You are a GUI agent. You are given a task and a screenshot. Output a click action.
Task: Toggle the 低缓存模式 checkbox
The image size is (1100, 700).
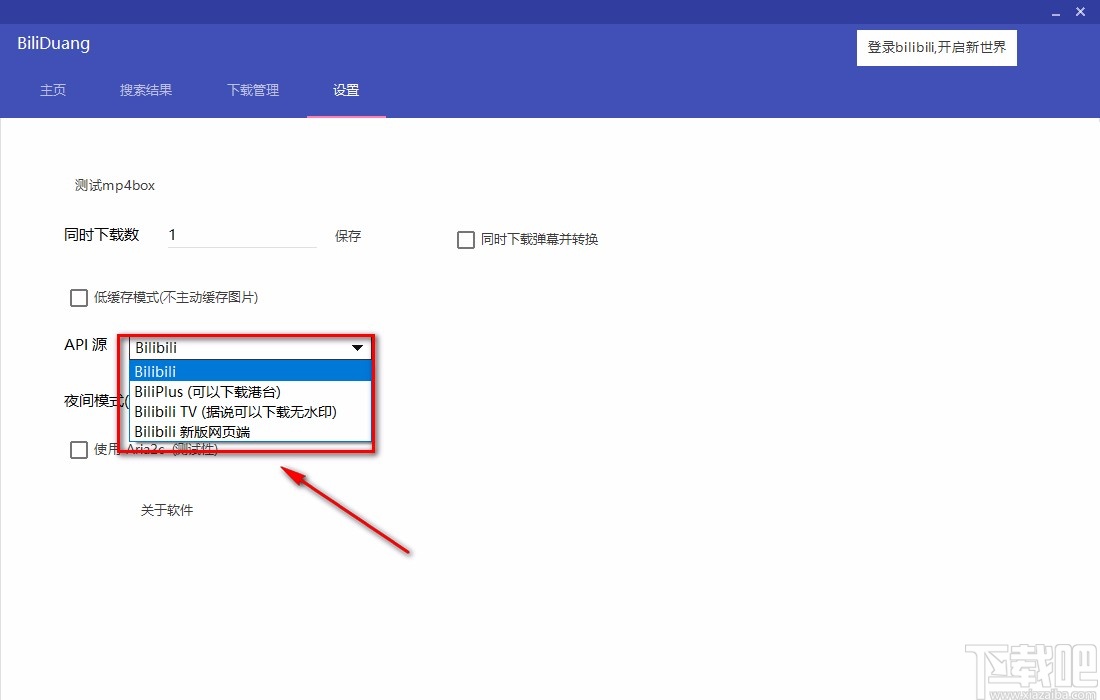[78, 297]
